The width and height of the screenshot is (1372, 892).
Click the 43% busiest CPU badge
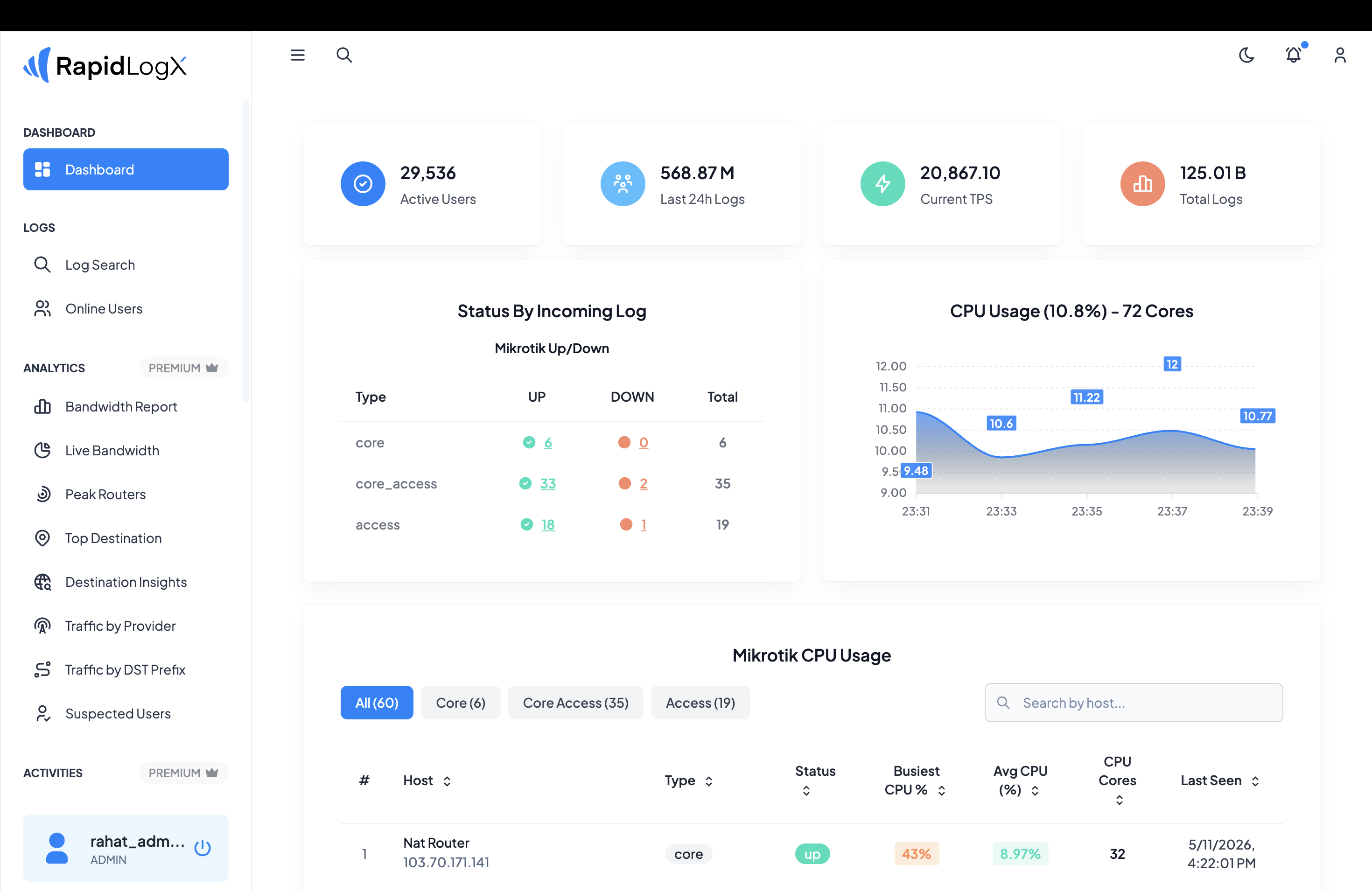(917, 854)
